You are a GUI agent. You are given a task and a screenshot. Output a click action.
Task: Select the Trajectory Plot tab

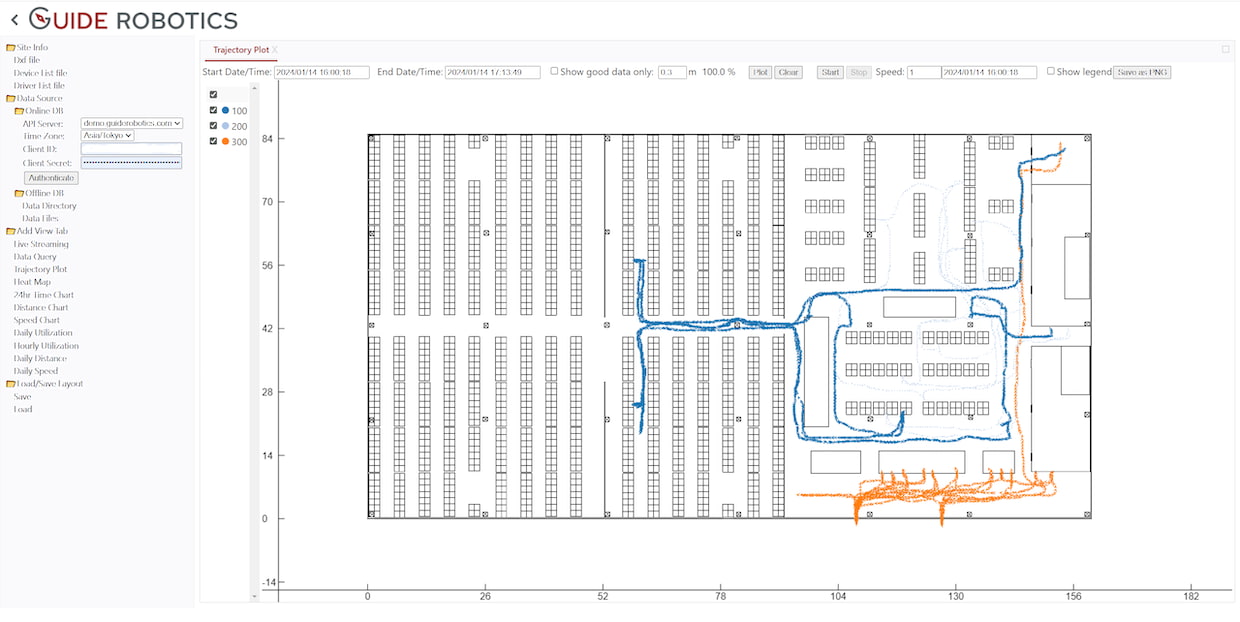tap(240, 50)
